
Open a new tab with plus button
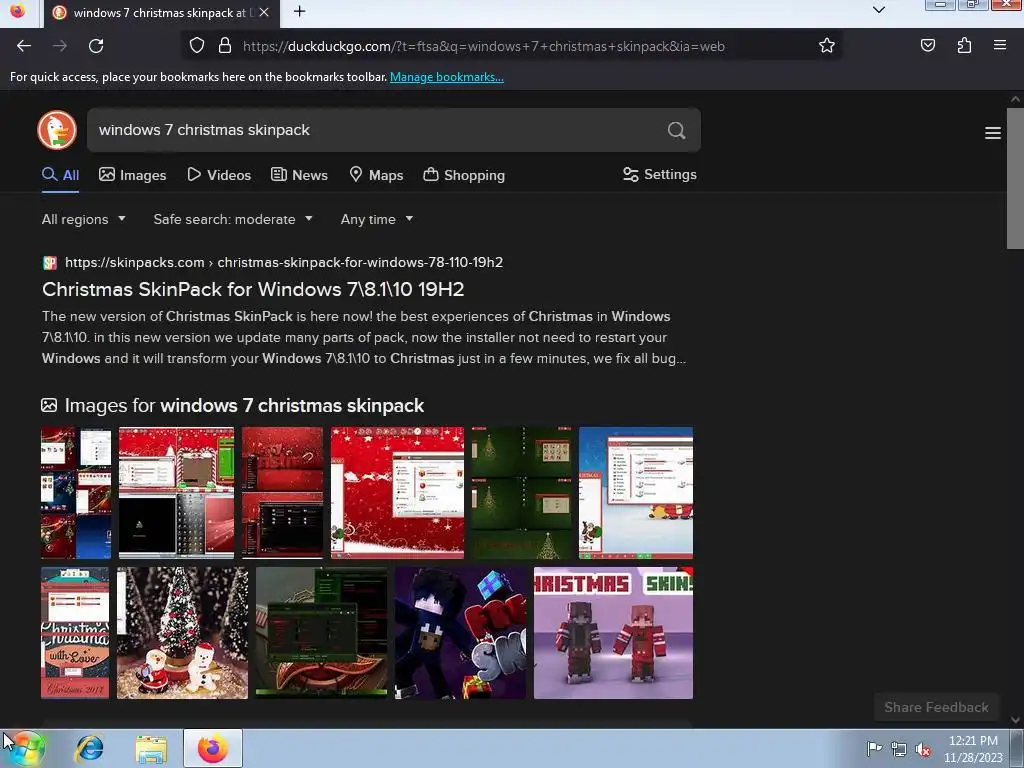coord(299,12)
